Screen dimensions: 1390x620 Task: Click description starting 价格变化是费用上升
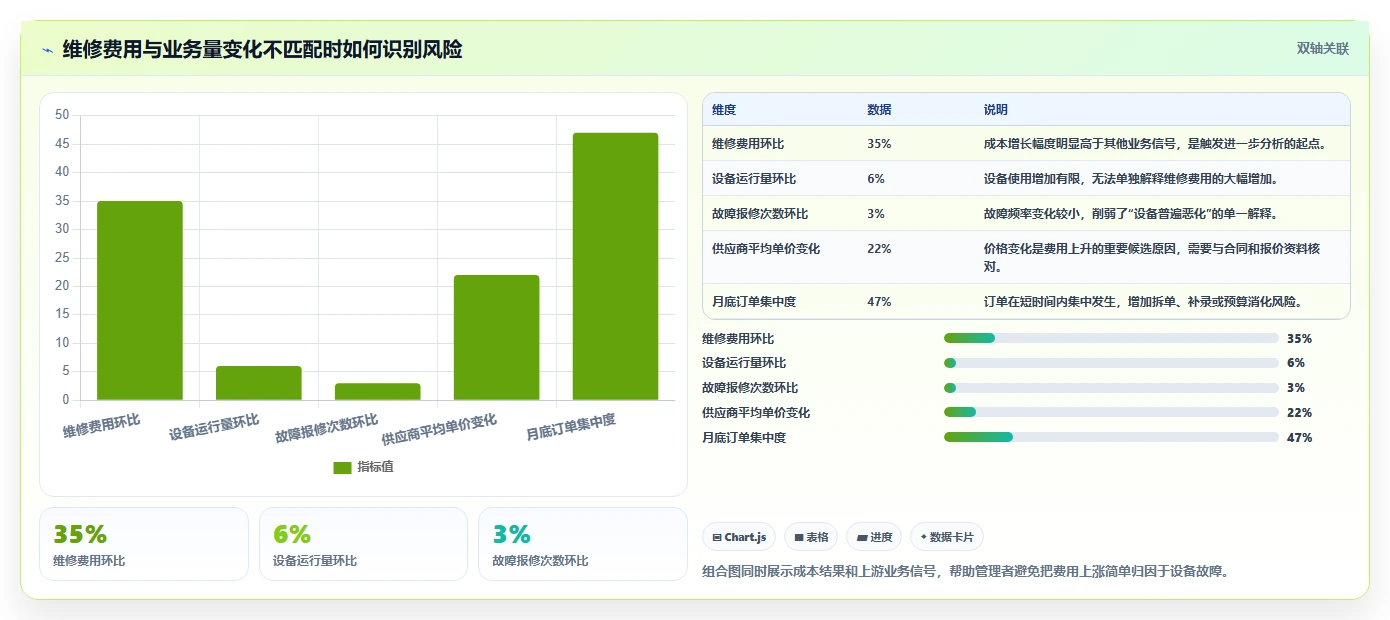tap(1152, 258)
